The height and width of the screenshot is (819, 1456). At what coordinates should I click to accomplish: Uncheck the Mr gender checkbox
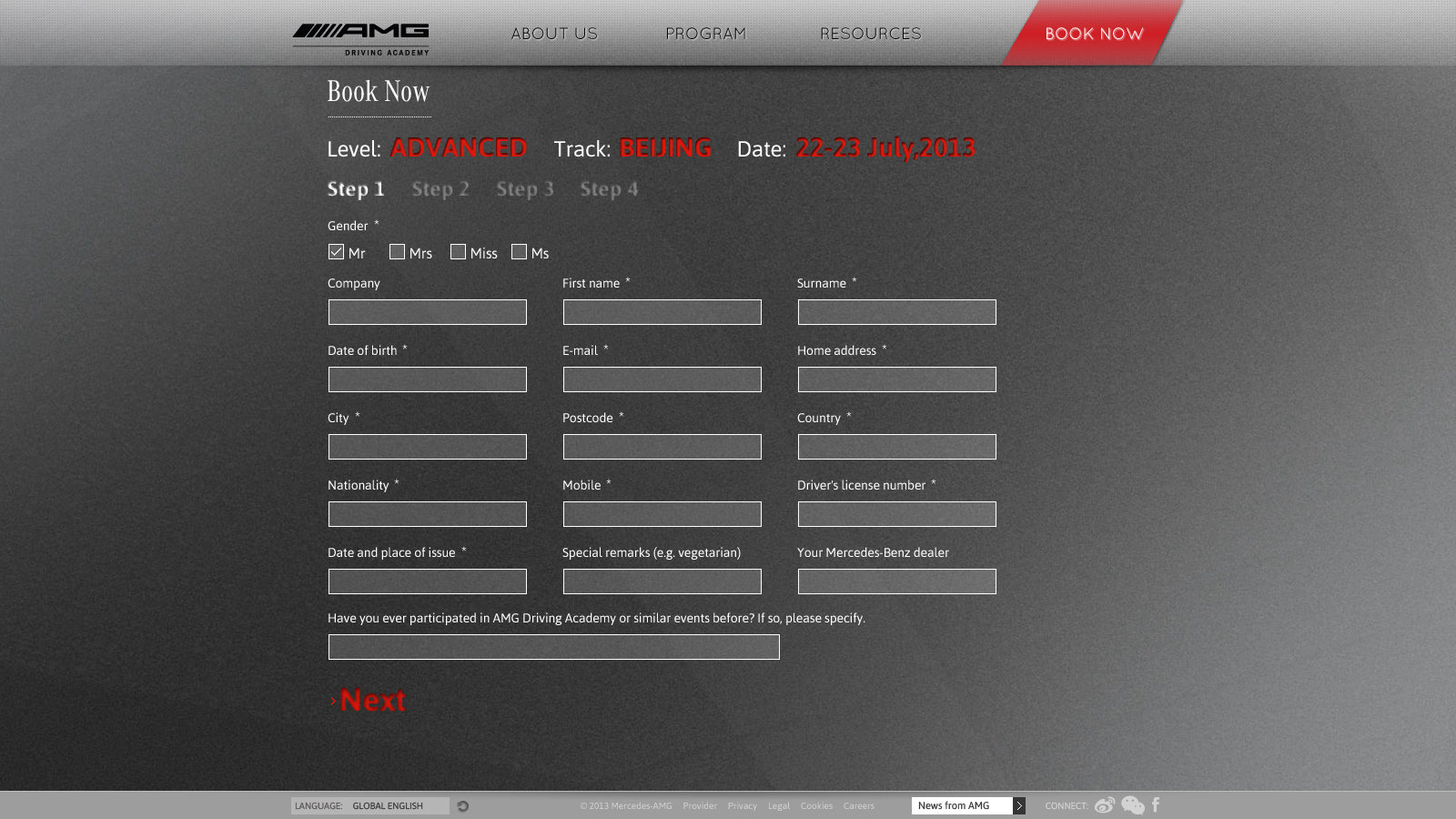pyautogui.click(x=336, y=252)
